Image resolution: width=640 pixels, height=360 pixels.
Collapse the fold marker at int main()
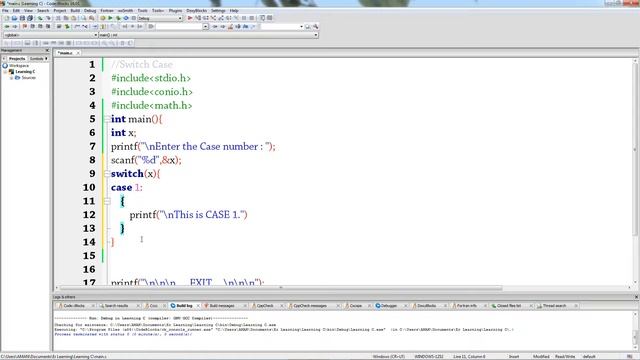pyautogui.click(x=107, y=119)
